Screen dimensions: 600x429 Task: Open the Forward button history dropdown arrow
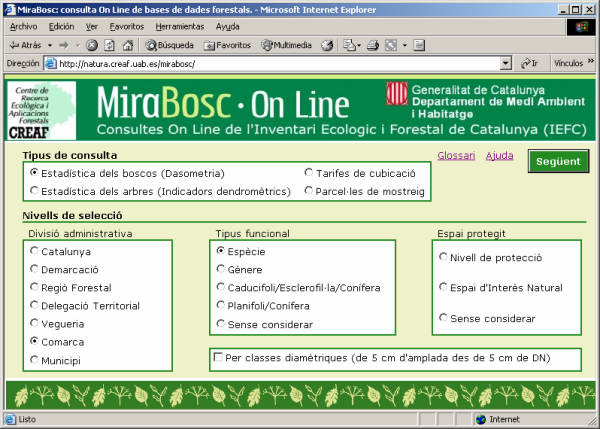pos(78,46)
